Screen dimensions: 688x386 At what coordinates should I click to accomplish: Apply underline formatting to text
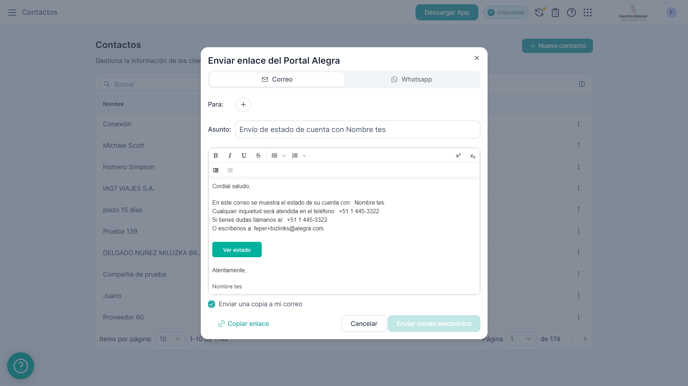pos(244,156)
